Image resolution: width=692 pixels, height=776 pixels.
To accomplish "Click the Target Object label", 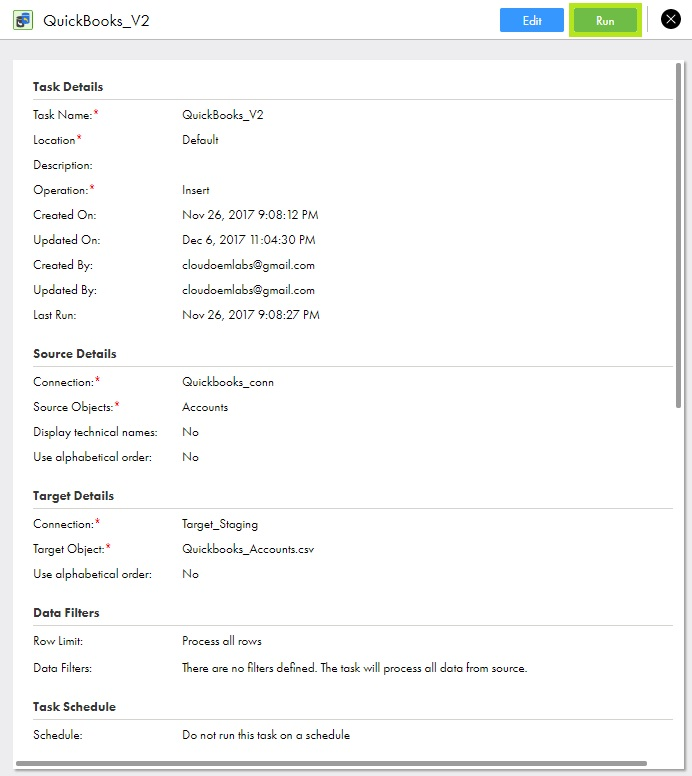I will click(69, 549).
